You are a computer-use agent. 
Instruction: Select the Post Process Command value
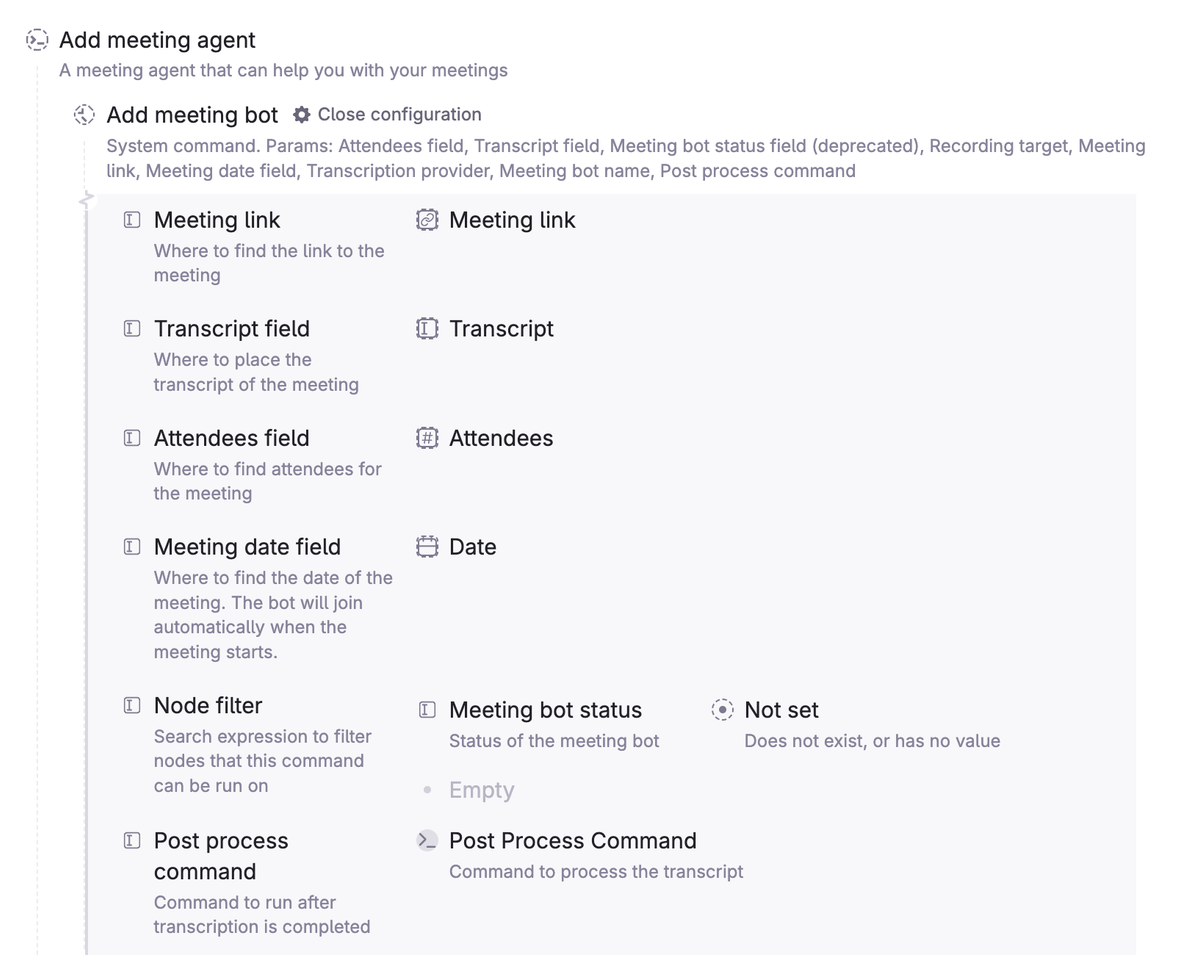click(573, 841)
